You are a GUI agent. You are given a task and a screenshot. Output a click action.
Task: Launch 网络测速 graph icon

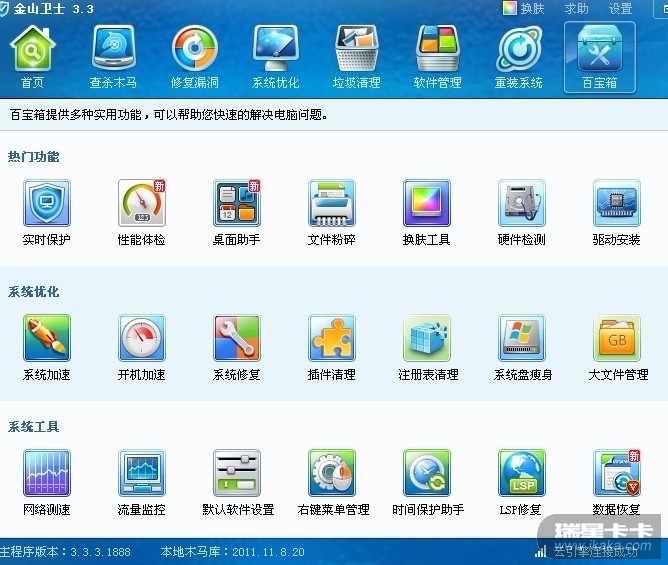(x=47, y=473)
